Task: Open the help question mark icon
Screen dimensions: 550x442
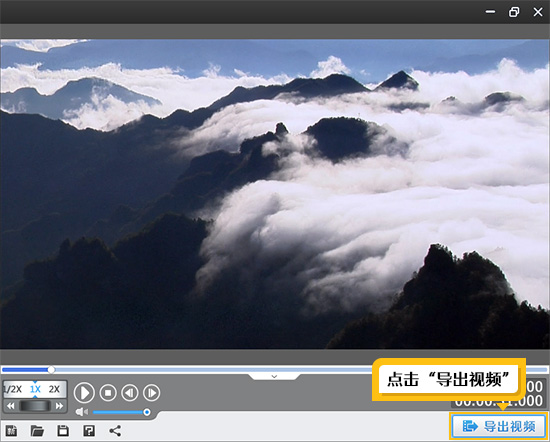Action: coord(89,430)
